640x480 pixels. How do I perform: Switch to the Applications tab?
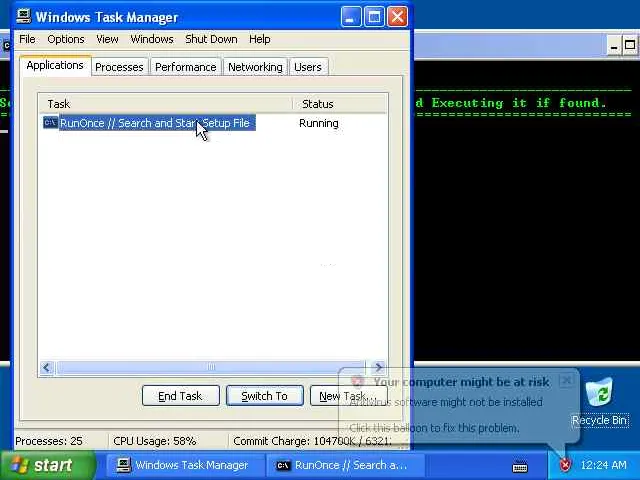55,65
